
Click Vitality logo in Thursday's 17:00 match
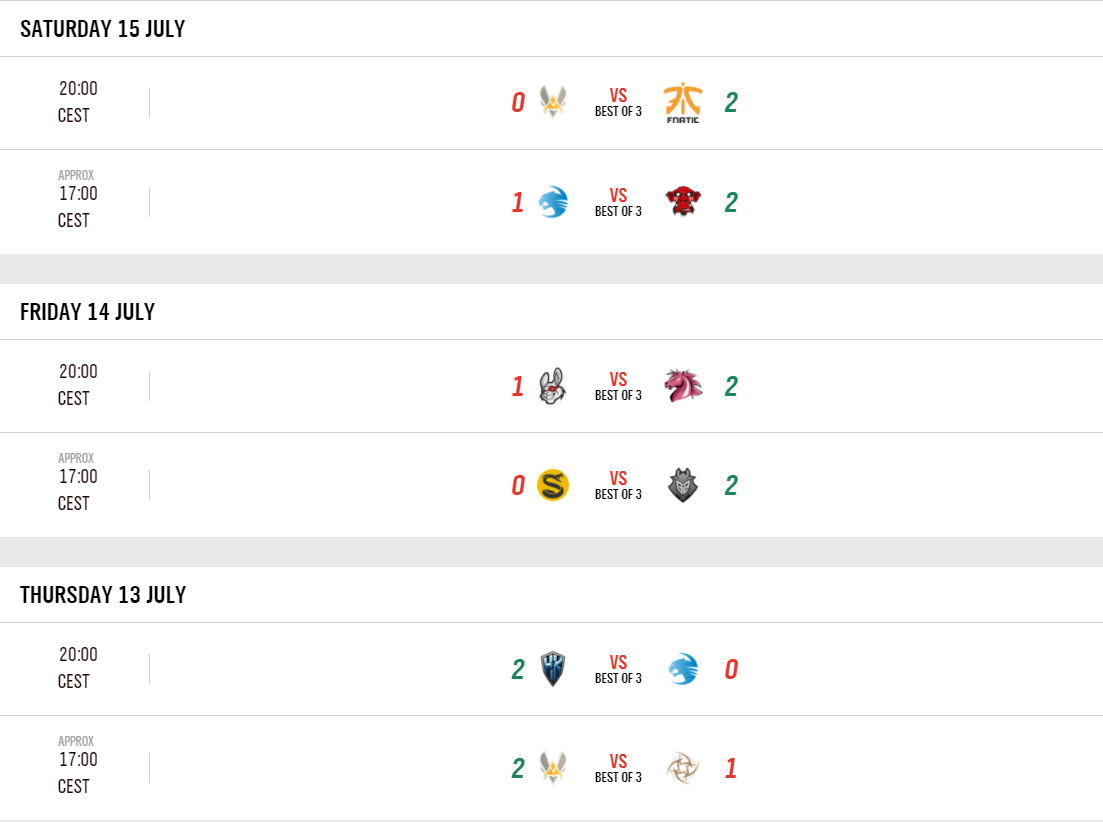(553, 768)
